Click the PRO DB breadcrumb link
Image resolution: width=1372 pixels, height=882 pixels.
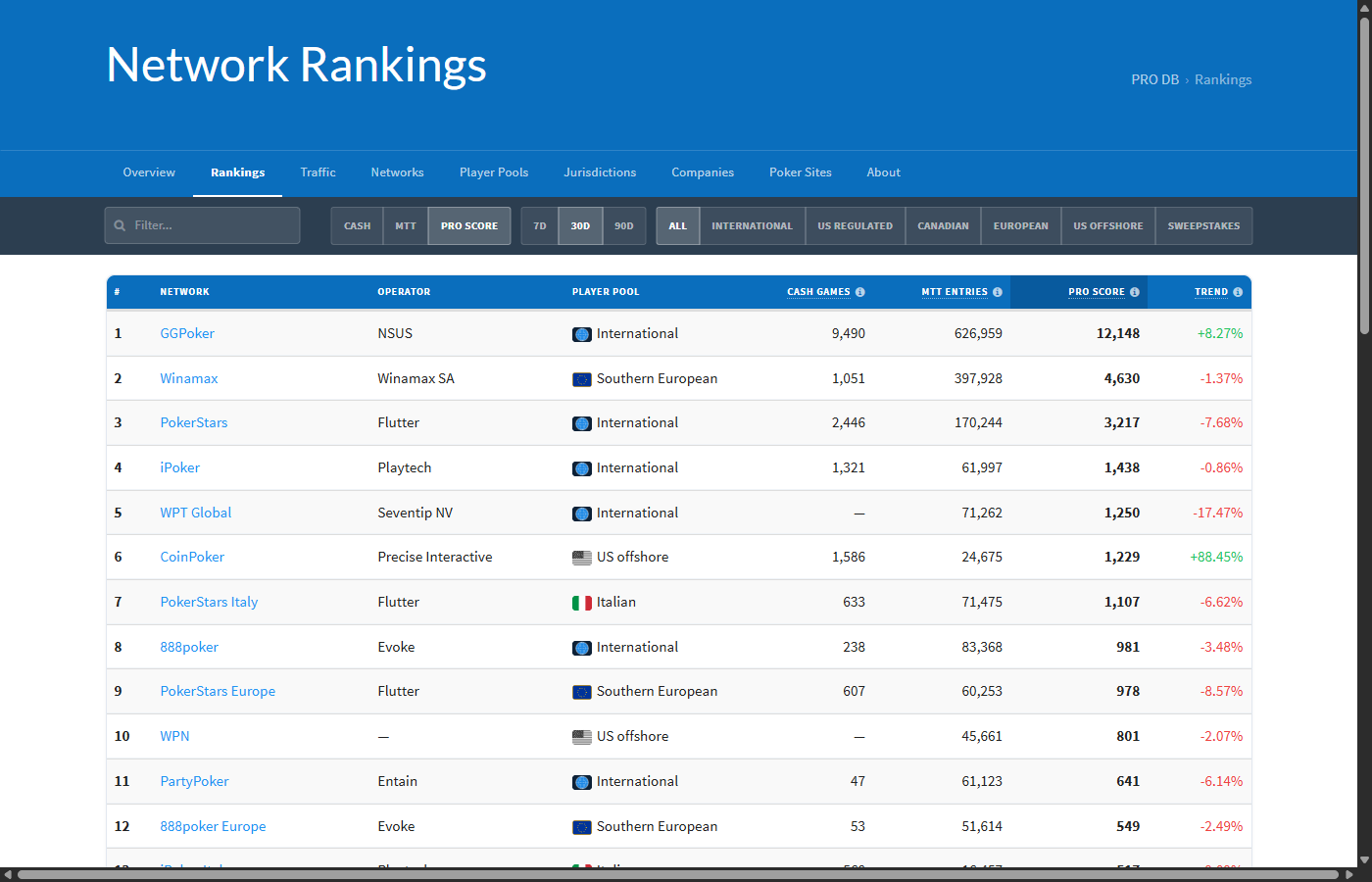coord(1154,79)
